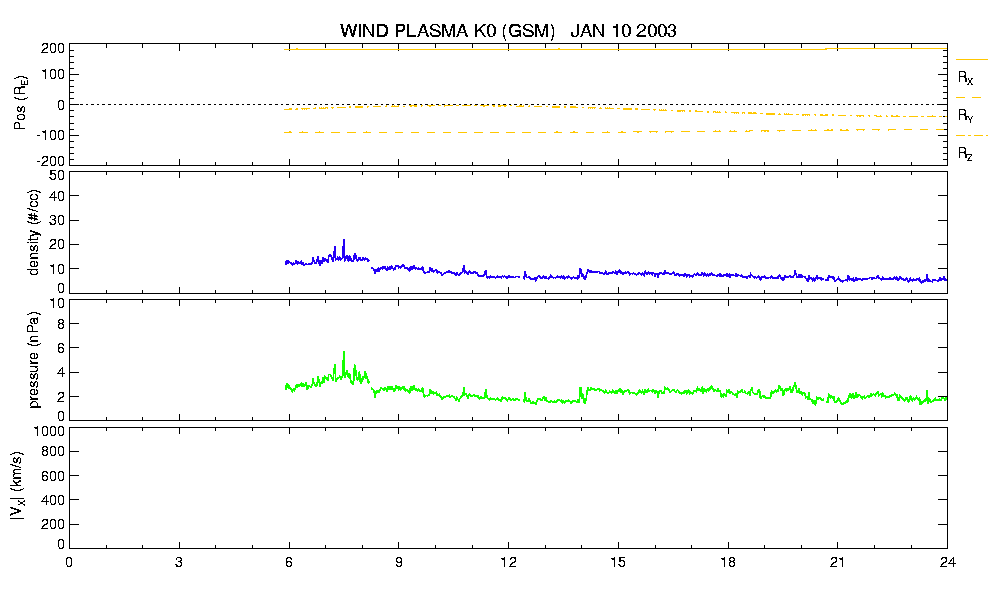Screen dimensions: 993x600
Task: Click the dash-dot Rz legend line sample
Action: [x=971, y=136]
